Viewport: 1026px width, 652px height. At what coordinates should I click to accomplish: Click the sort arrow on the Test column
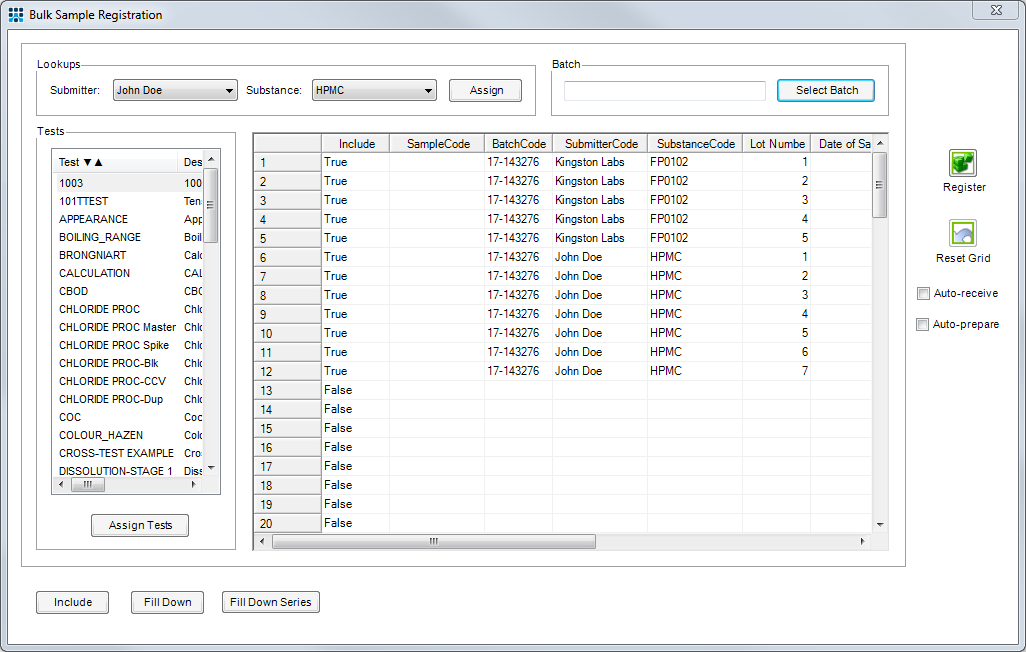coord(94,164)
